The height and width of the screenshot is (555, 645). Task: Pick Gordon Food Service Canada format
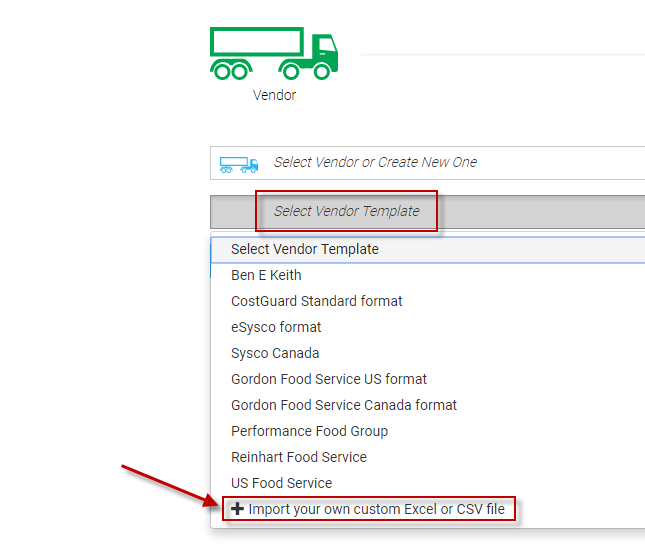(x=344, y=405)
